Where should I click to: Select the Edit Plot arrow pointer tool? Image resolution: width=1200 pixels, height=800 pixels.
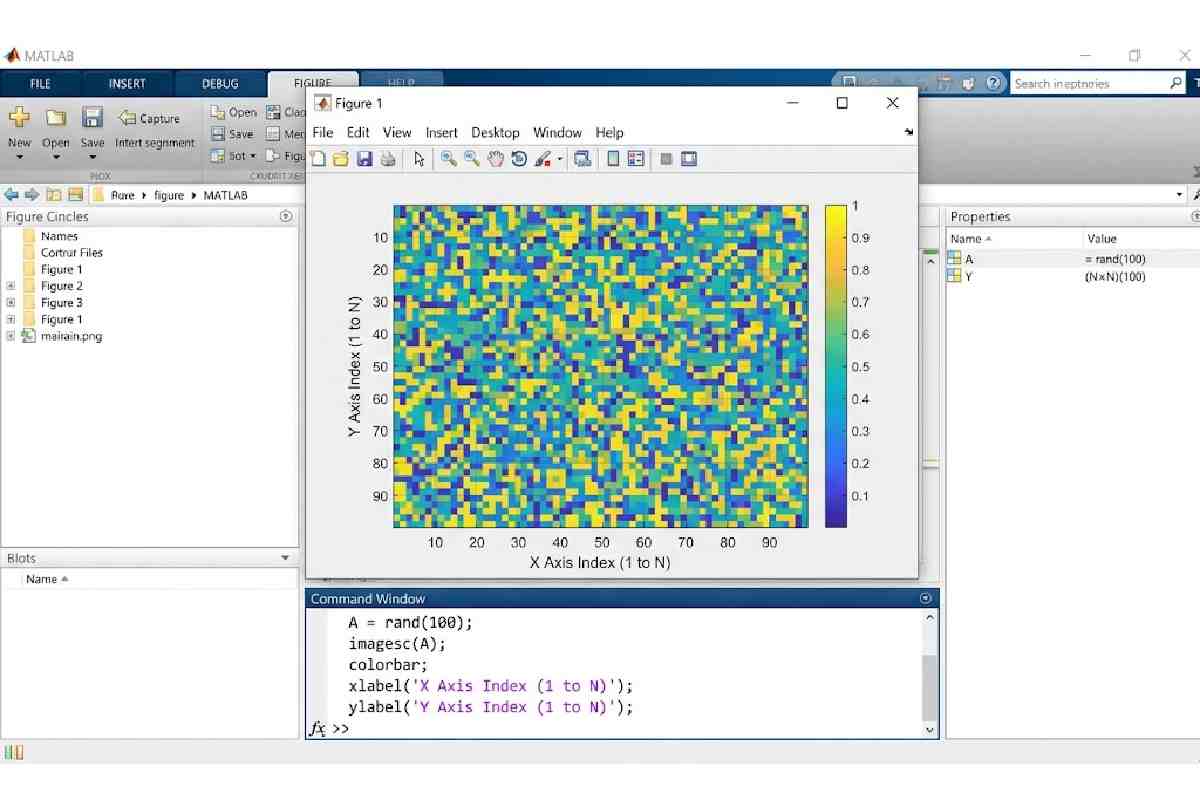[x=419, y=159]
